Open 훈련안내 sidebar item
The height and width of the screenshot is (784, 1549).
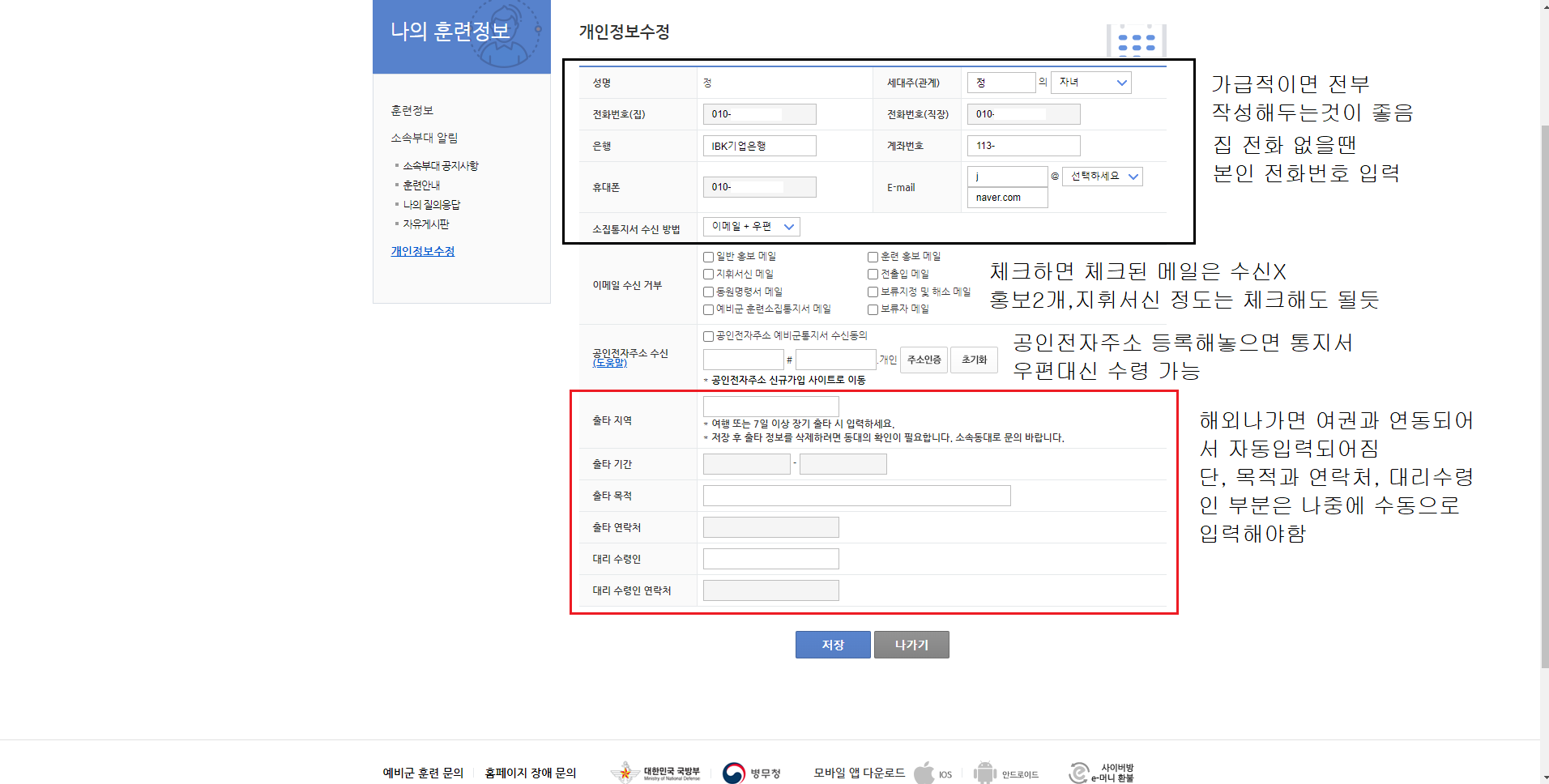(x=421, y=185)
